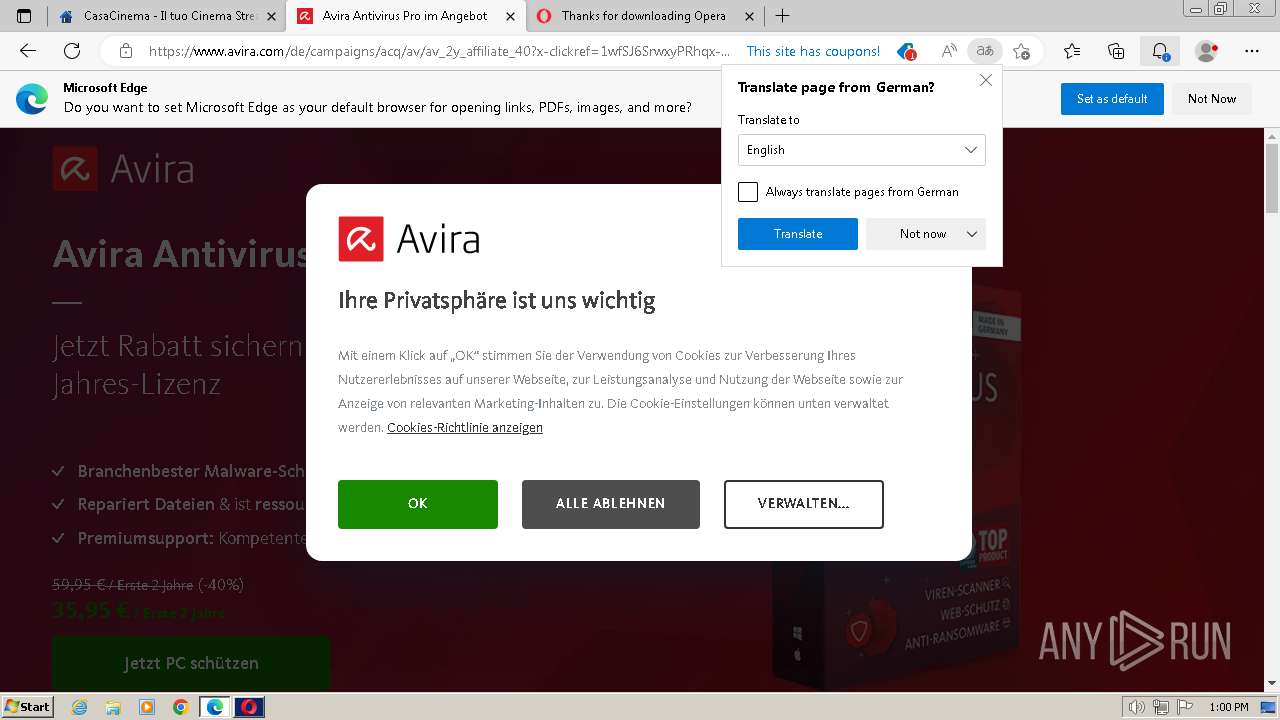Open the shopping coupons tag icon
1280x720 pixels.
pos(906,51)
